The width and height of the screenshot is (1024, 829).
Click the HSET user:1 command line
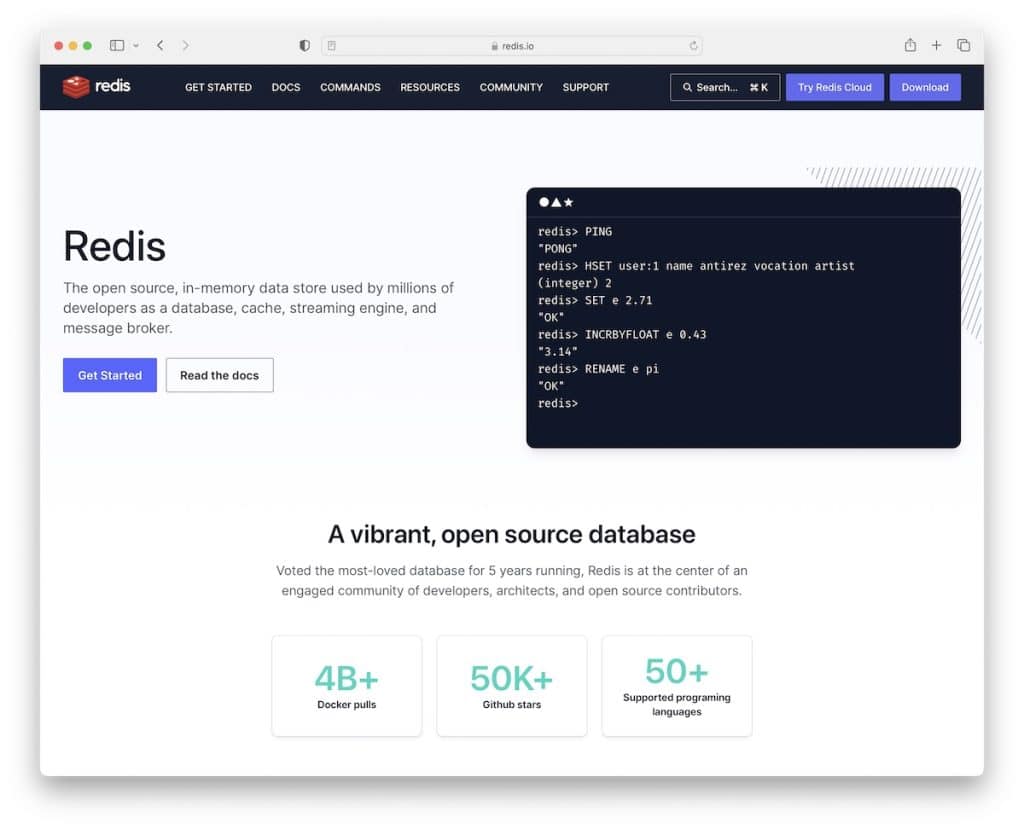[696, 266]
